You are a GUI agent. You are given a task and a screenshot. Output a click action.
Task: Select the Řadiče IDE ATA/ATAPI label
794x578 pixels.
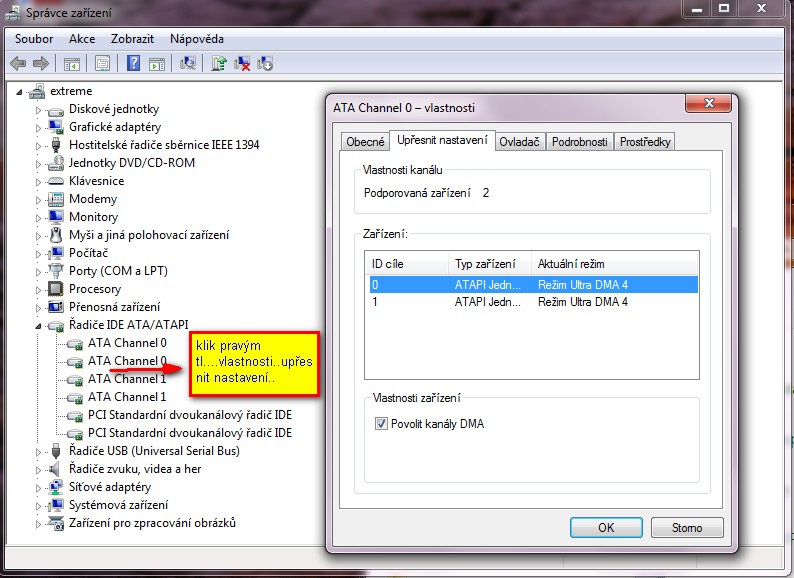click(x=129, y=325)
